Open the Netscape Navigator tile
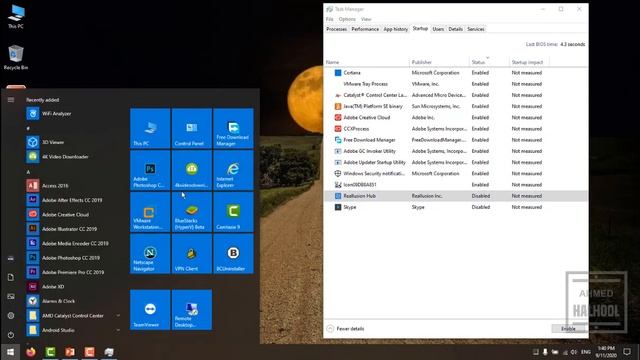The image size is (640, 360). 150,253
